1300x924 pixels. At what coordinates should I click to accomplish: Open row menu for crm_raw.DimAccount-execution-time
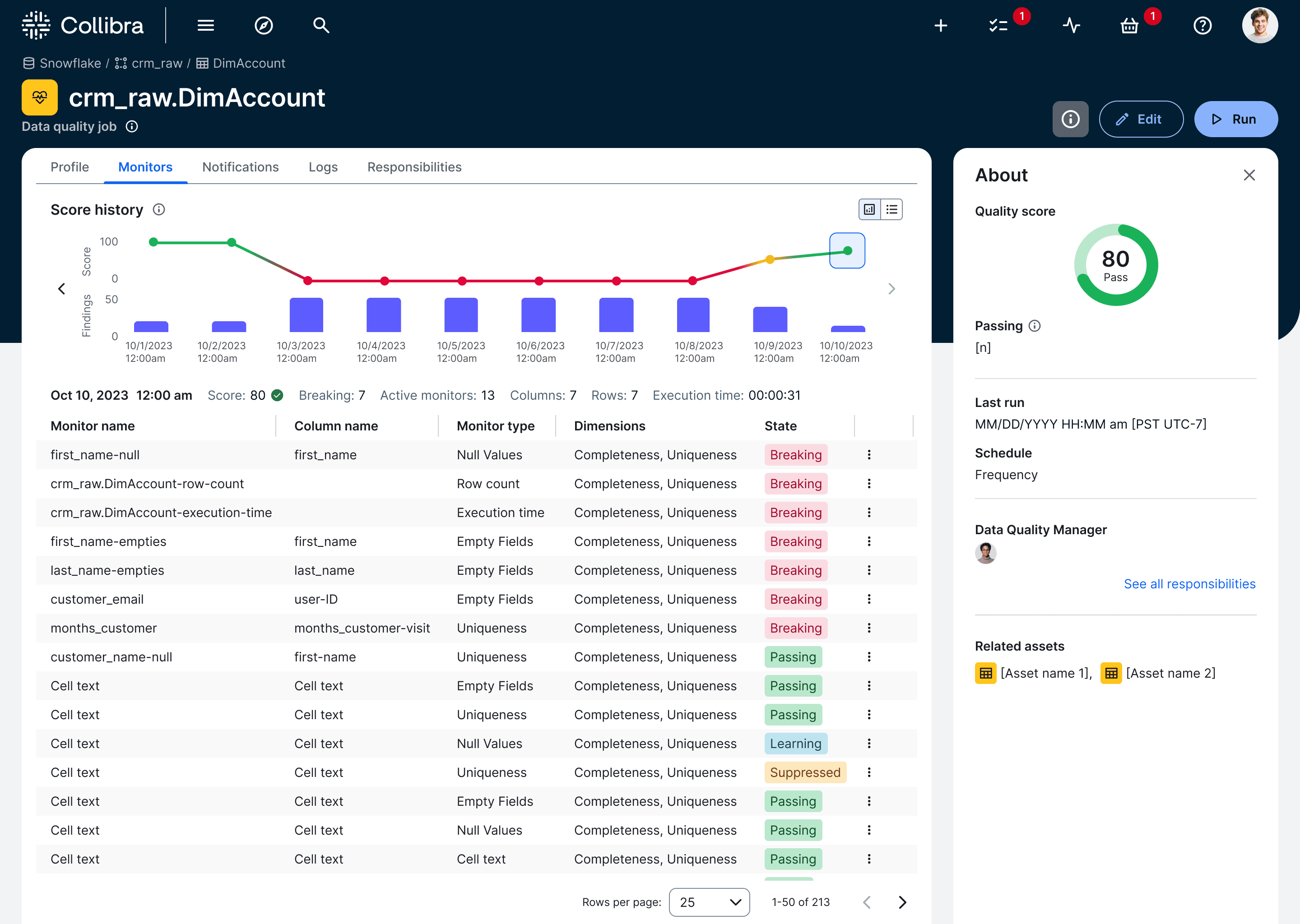[x=868, y=513]
